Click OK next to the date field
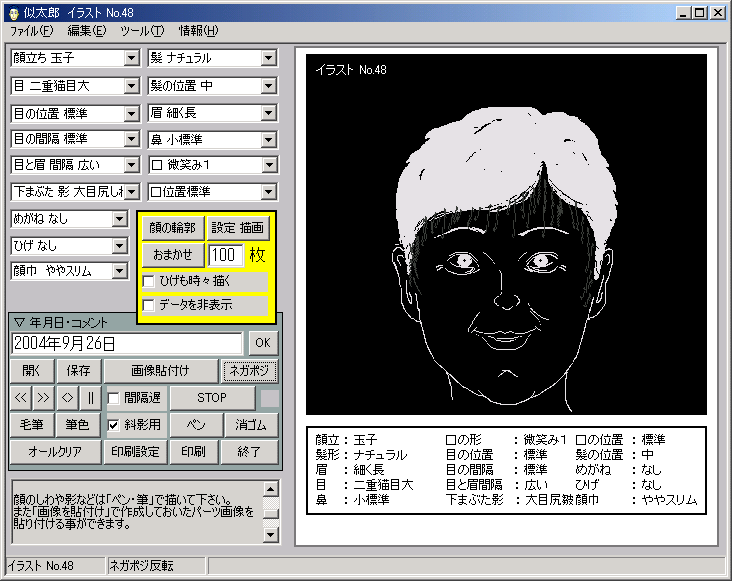The width and height of the screenshot is (732, 581). point(263,343)
